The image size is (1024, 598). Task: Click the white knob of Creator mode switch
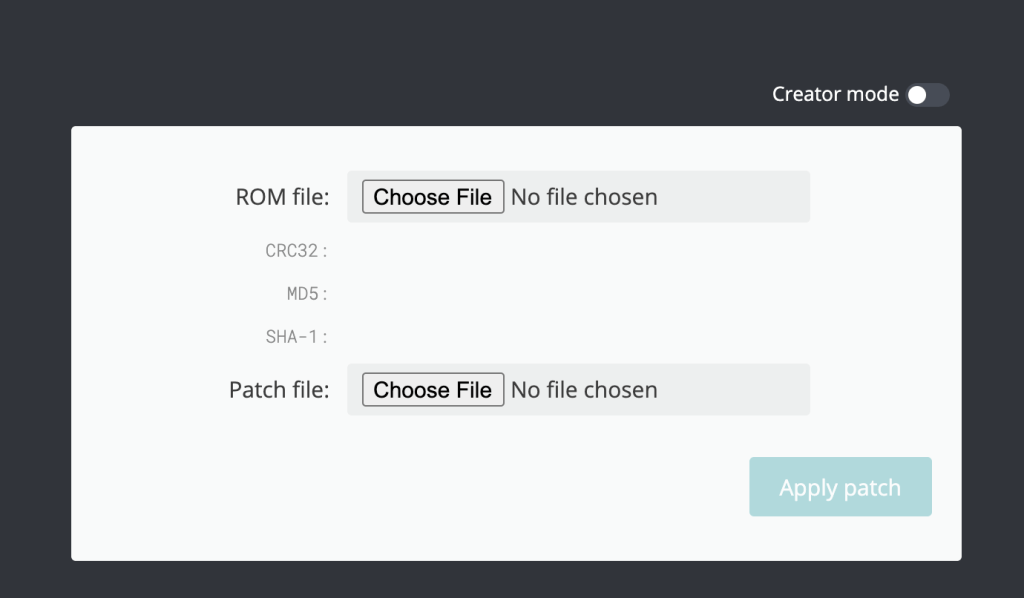[x=917, y=95]
